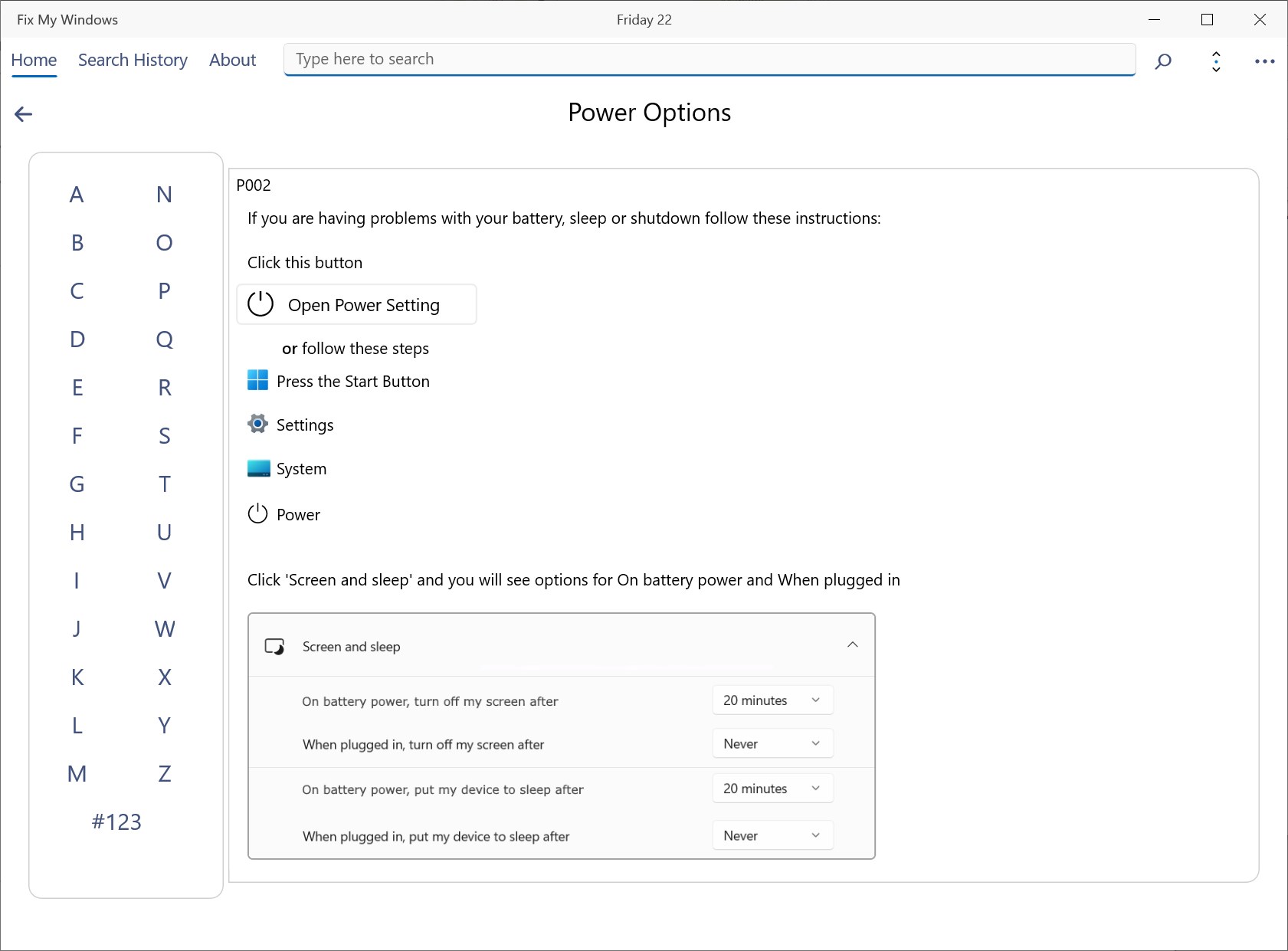The image size is (1288, 951).
Task: Open plugged-in sleep-after Never dropdown
Action: click(x=772, y=836)
